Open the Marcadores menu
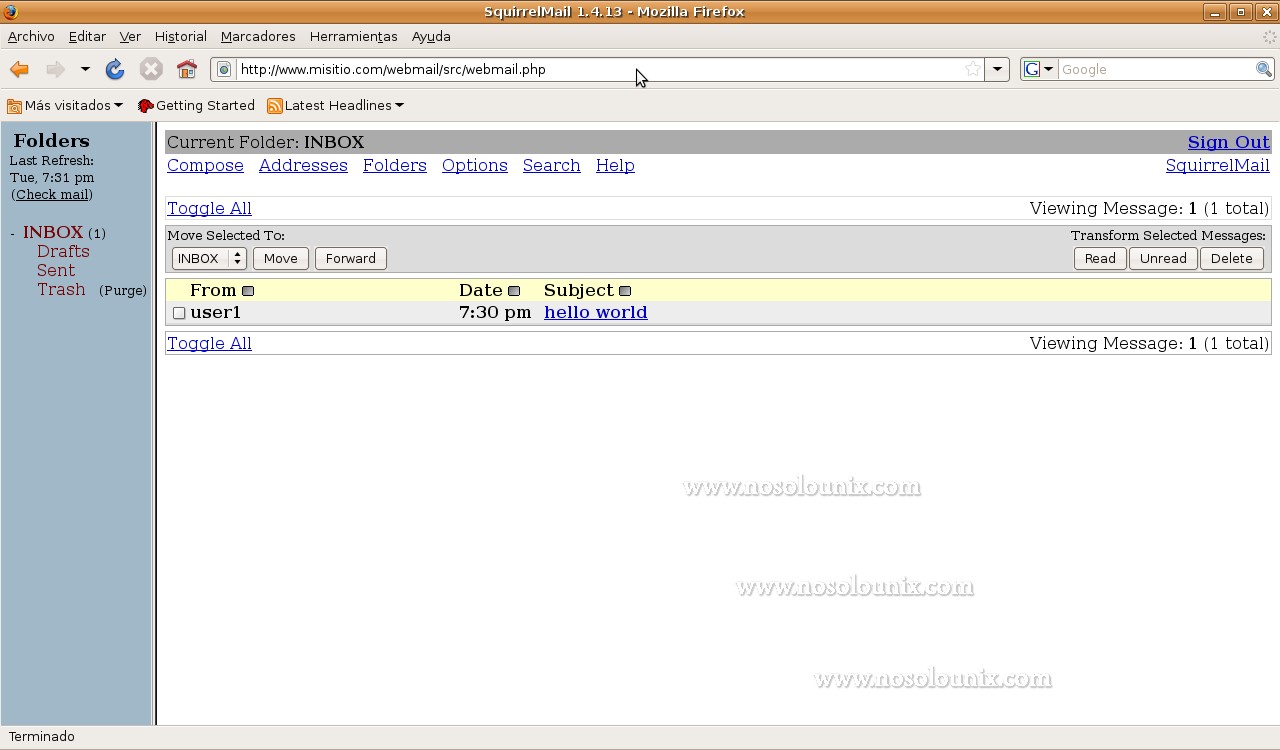Viewport: 1280px width, 750px height. (x=258, y=36)
